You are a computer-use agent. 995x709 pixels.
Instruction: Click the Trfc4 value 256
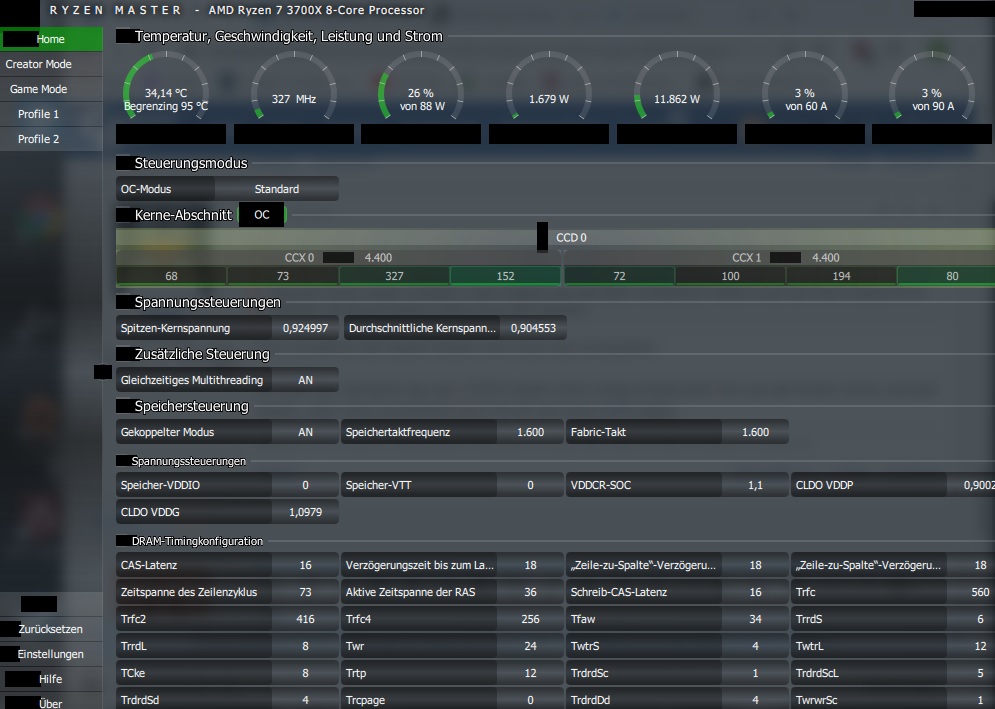(530, 619)
